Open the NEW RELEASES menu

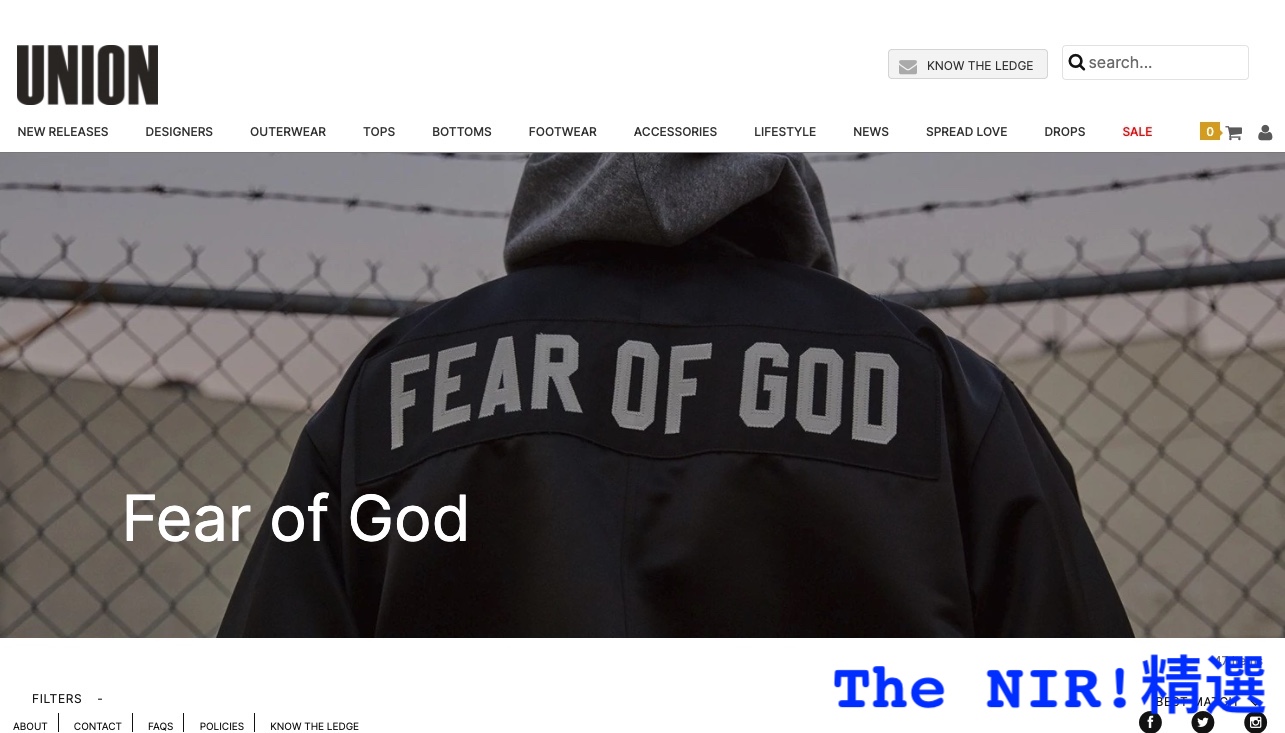63,132
